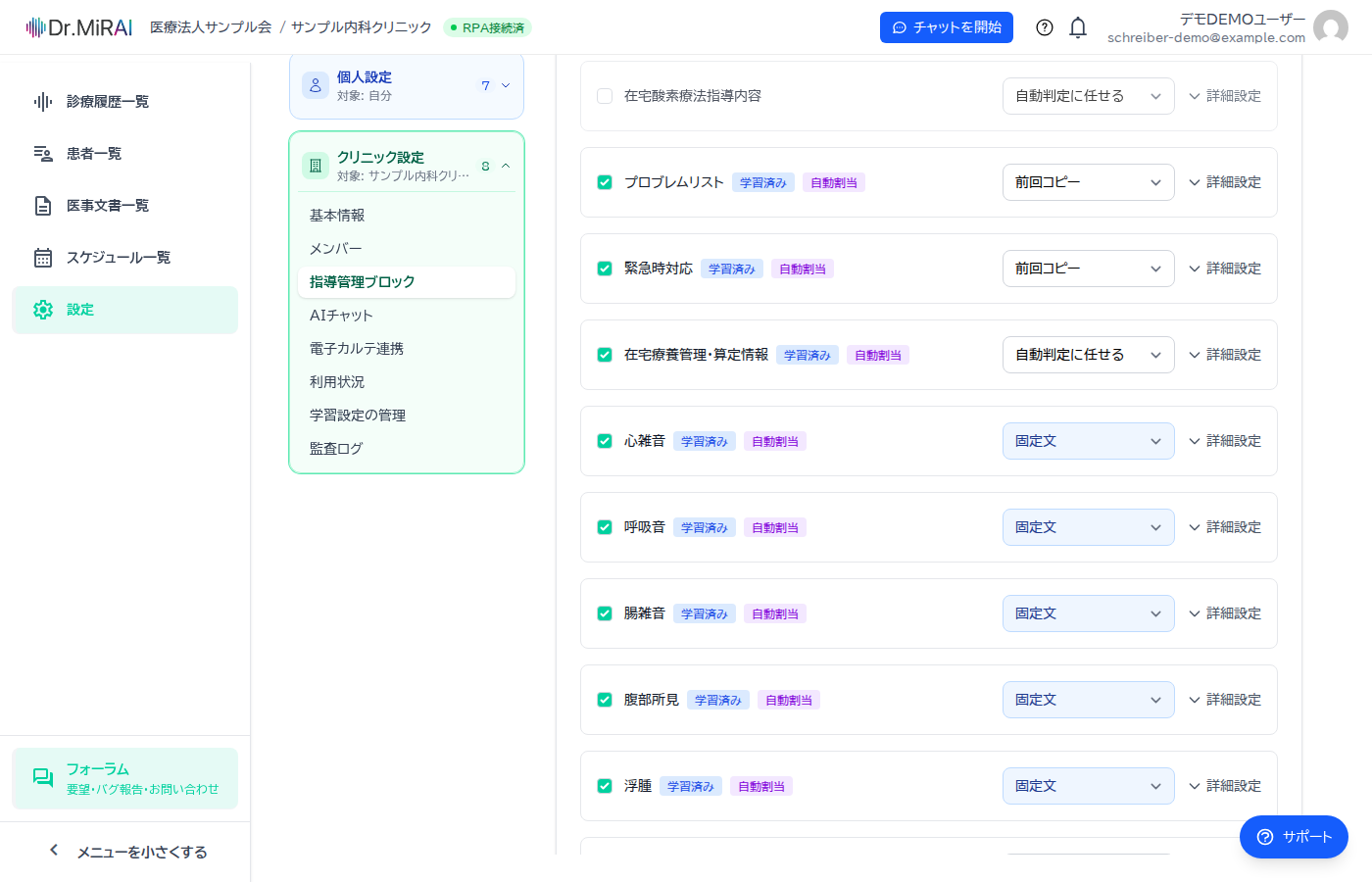Click the サンプル内科クリニック breadcrumb
Screen dimensions: 1372x882
click(x=362, y=27)
